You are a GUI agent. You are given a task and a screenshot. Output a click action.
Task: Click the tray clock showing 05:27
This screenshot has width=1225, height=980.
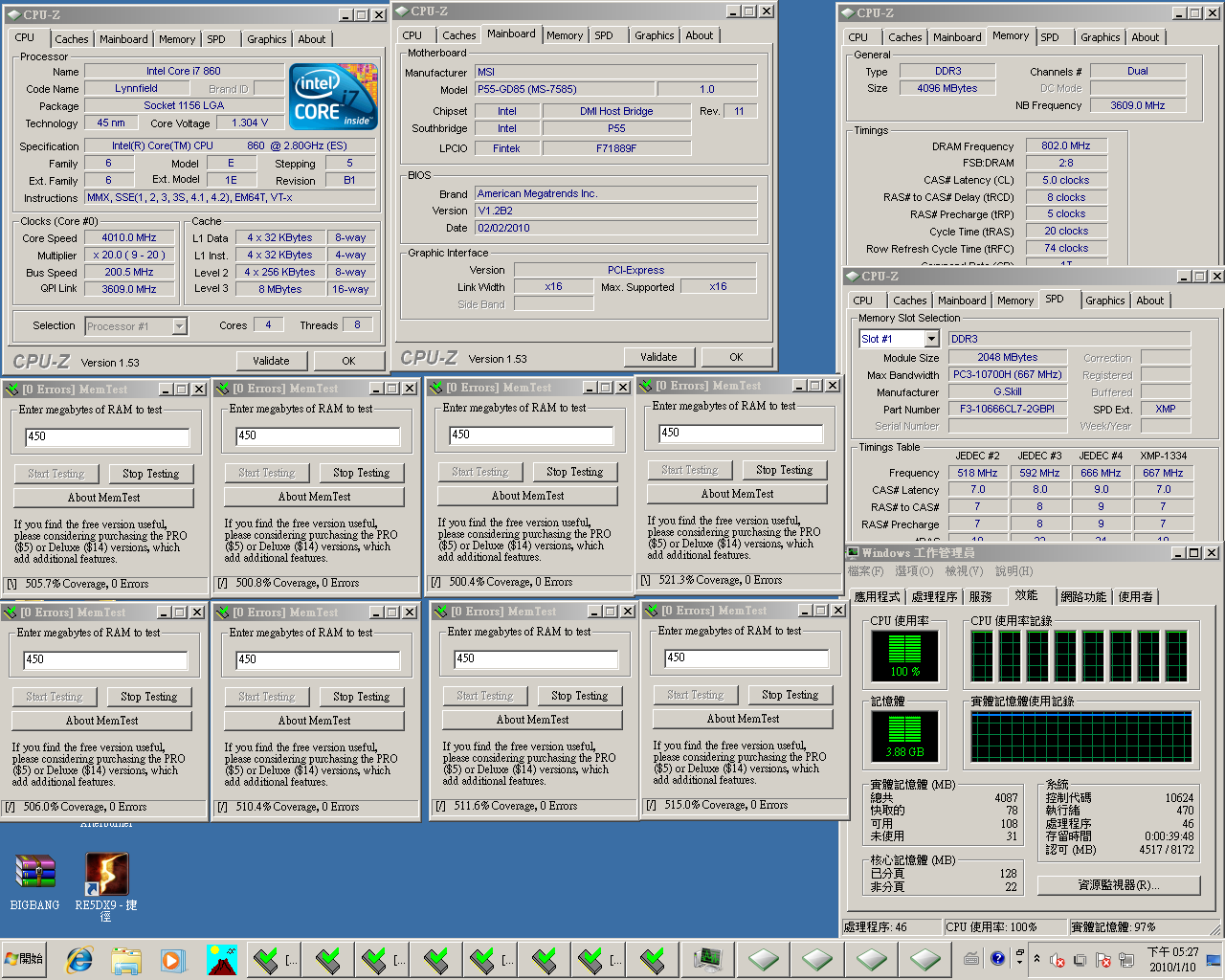(1172, 959)
